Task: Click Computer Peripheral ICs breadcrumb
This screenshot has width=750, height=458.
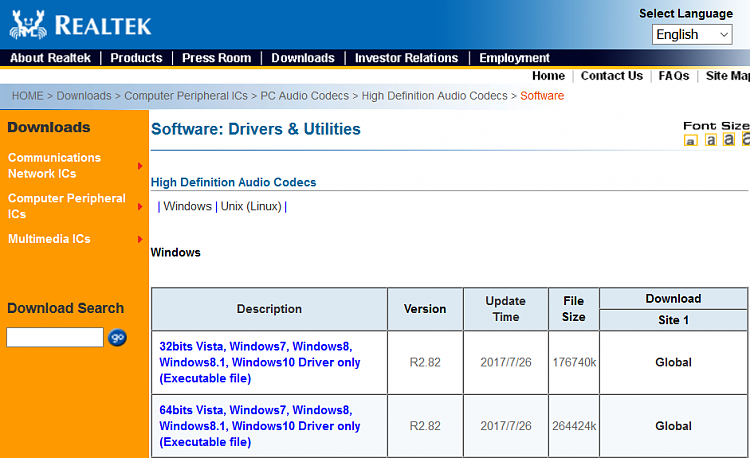Action: pyautogui.click(x=186, y=96)
